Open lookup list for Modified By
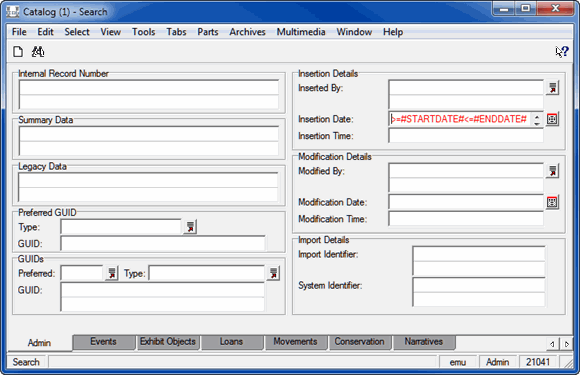 (x=552, y=171)
